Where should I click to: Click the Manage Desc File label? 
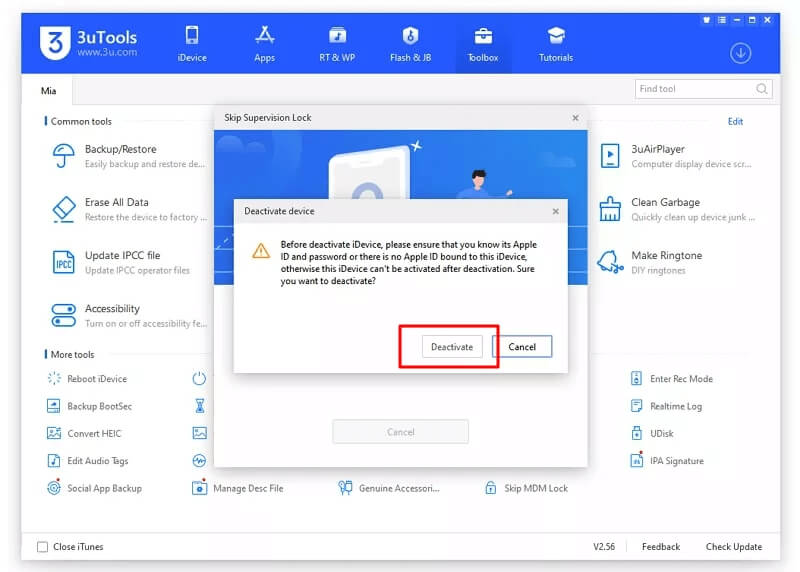(x=248, y=488)
